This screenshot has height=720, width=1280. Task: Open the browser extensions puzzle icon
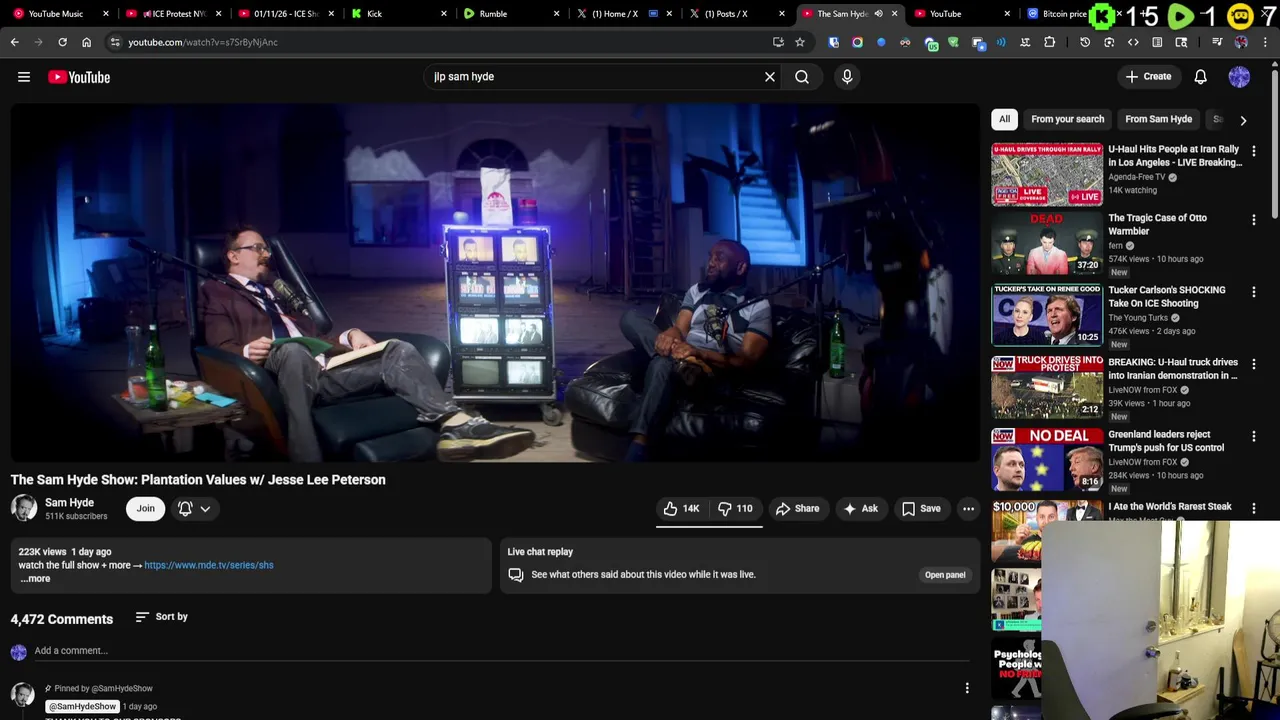coord(1049,42)
